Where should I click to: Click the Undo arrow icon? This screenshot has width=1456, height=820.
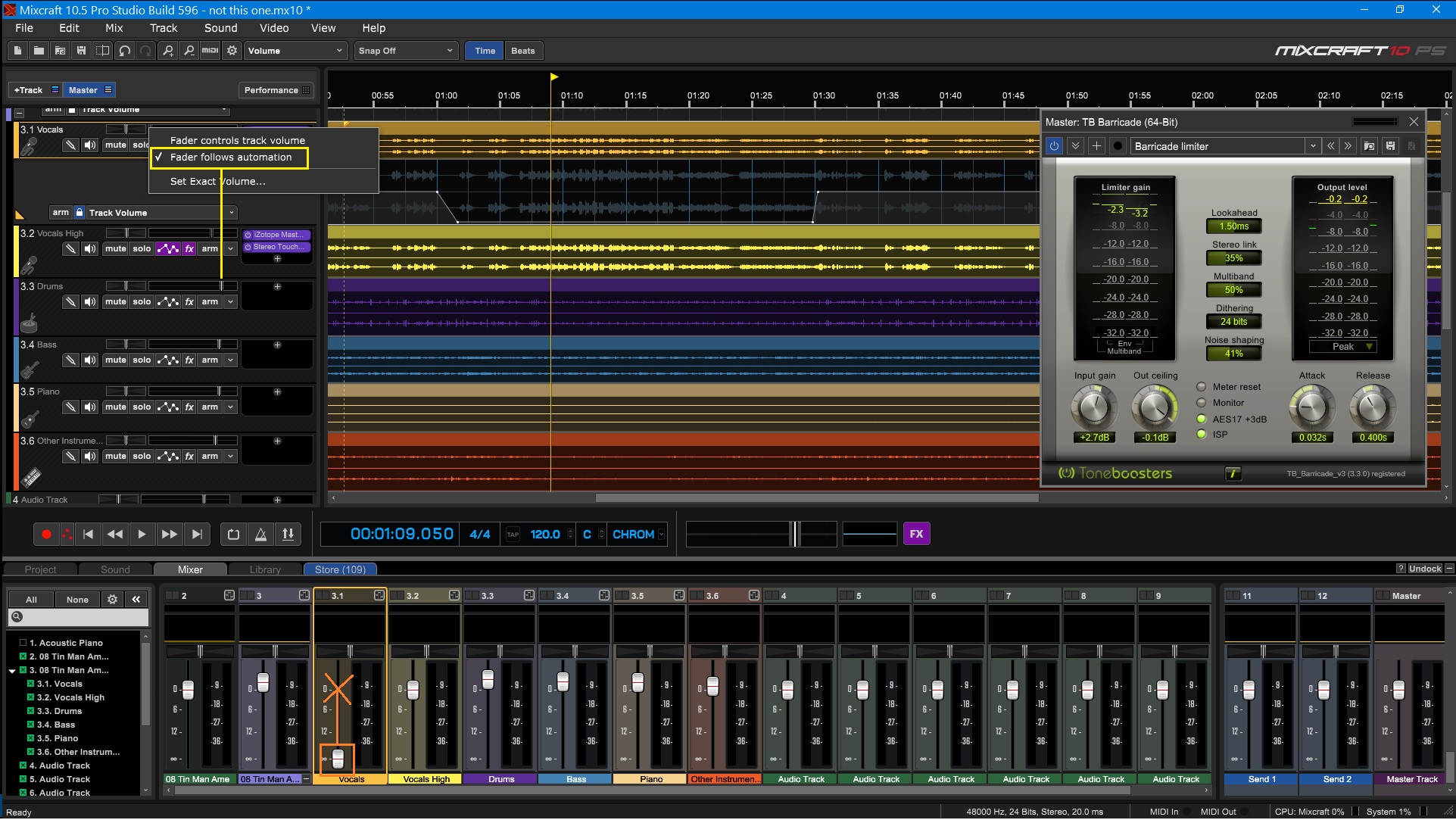point(124,51)
